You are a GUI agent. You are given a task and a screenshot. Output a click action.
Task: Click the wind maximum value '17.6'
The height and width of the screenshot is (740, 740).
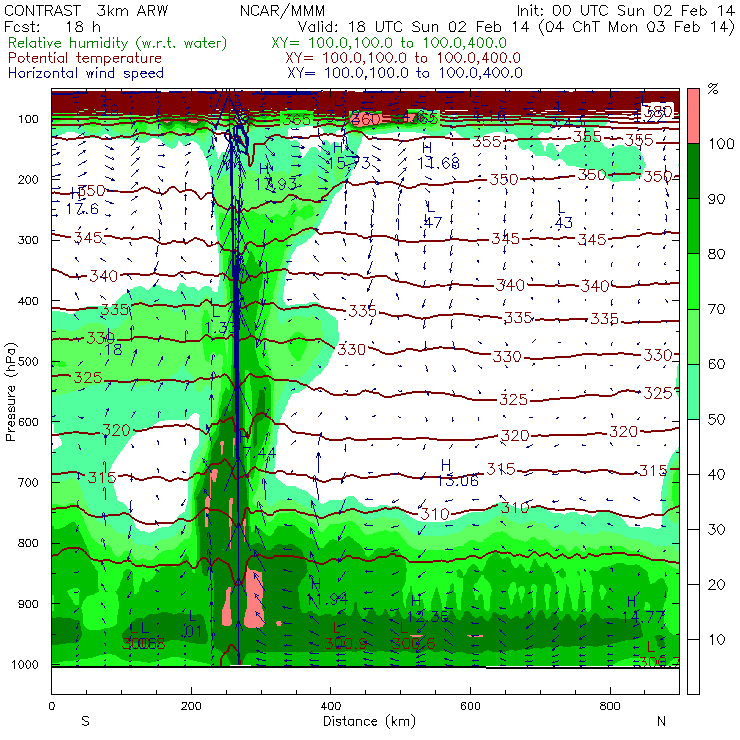click(82, 209)
